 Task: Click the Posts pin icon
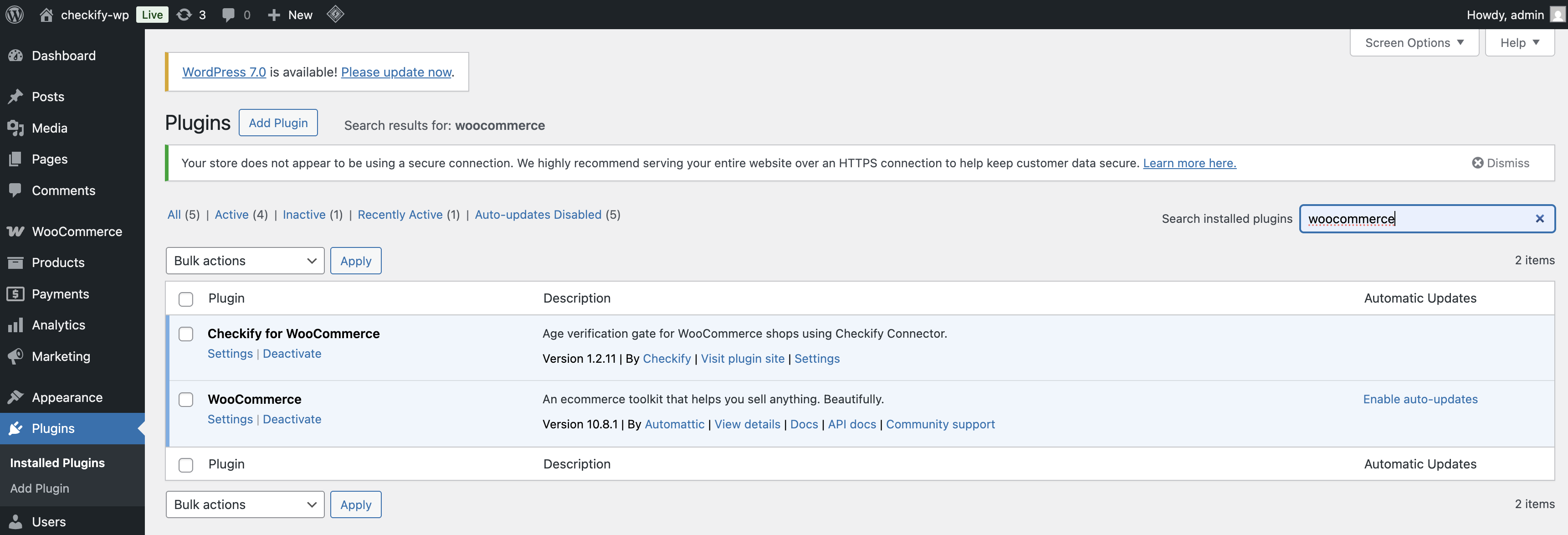(x=16, y=97)
